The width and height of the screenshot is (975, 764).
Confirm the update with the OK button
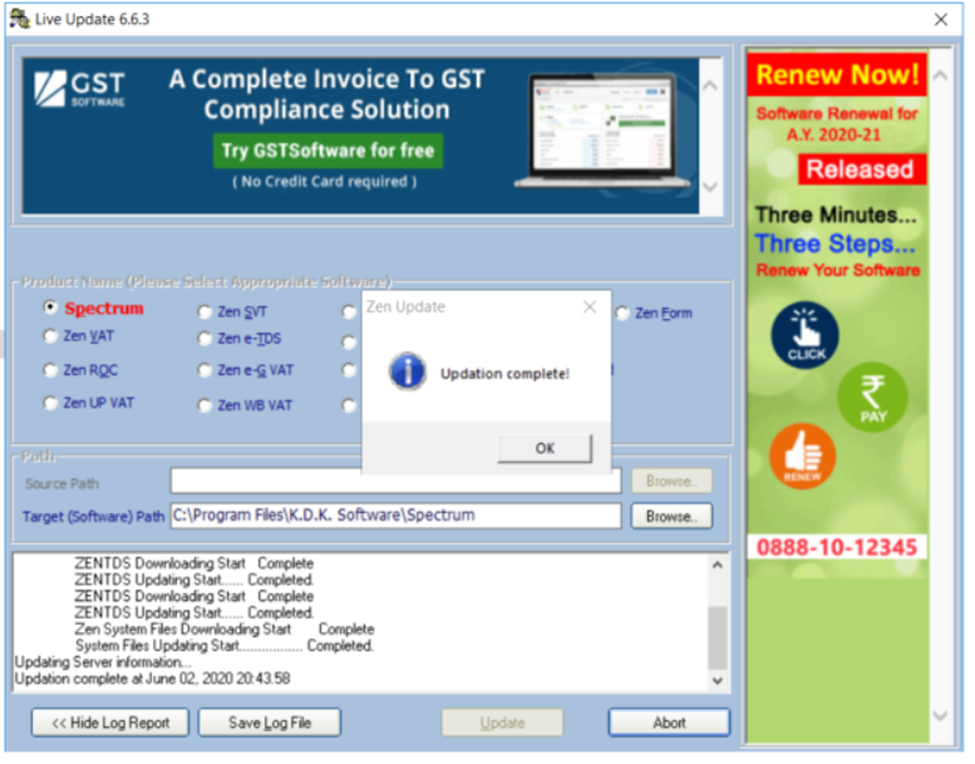(545, 448)
